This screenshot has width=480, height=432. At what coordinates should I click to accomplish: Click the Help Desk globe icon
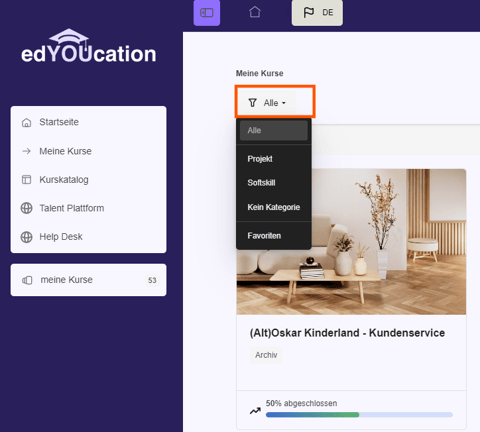click(x=26, y=237)
